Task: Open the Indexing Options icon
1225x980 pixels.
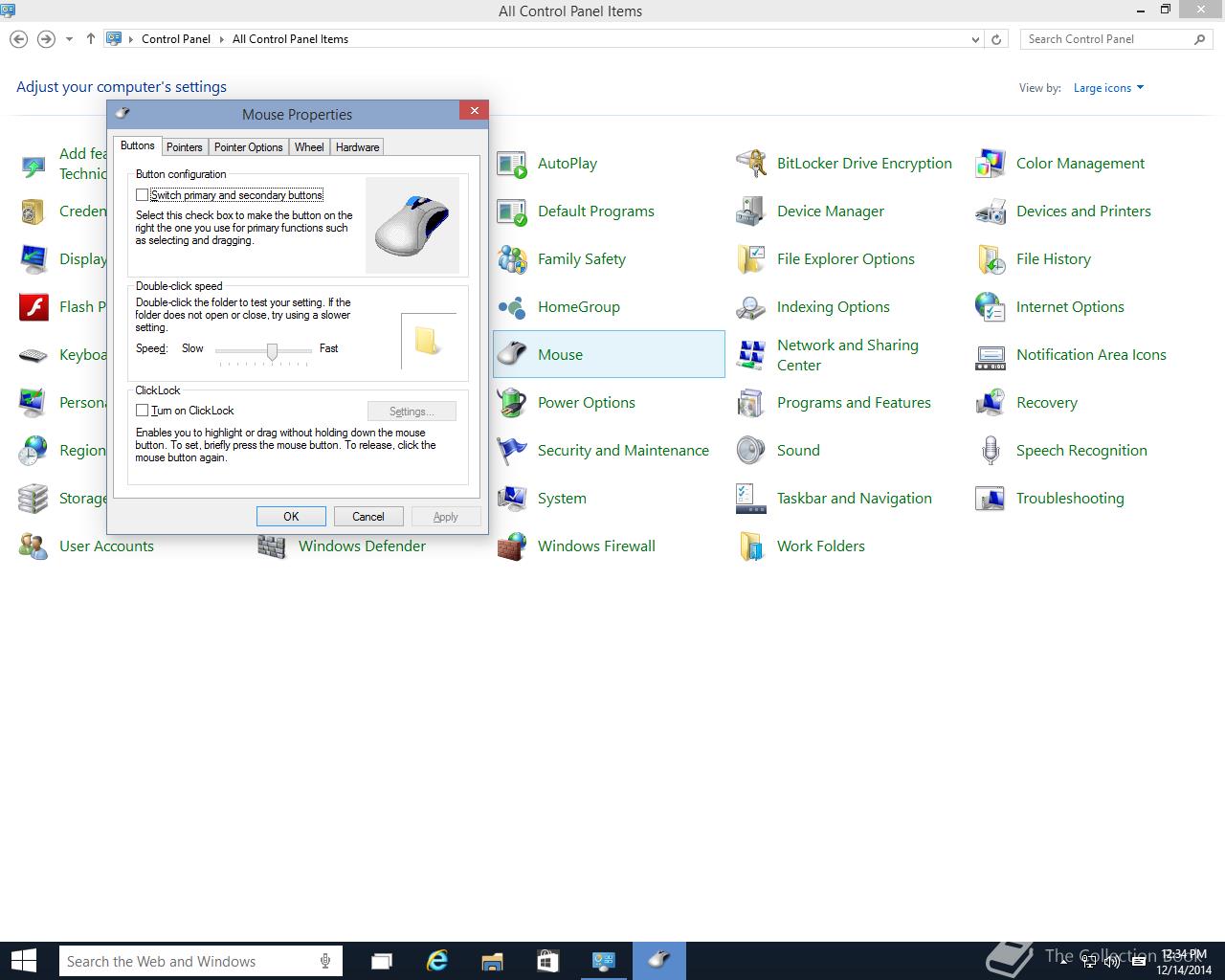Action: 751,307
